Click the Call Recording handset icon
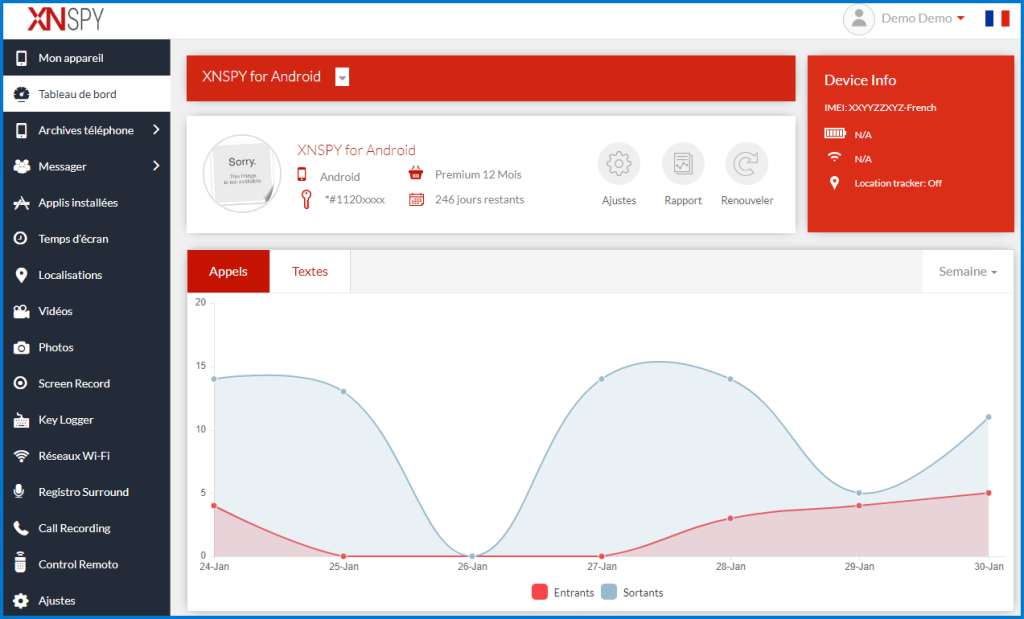Image resolution: width=1024 pixels, height=619 pixels. coord(21,528)
